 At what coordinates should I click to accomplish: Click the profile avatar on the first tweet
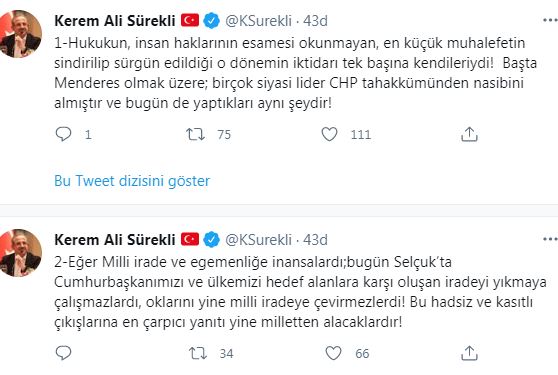point(21,34)
